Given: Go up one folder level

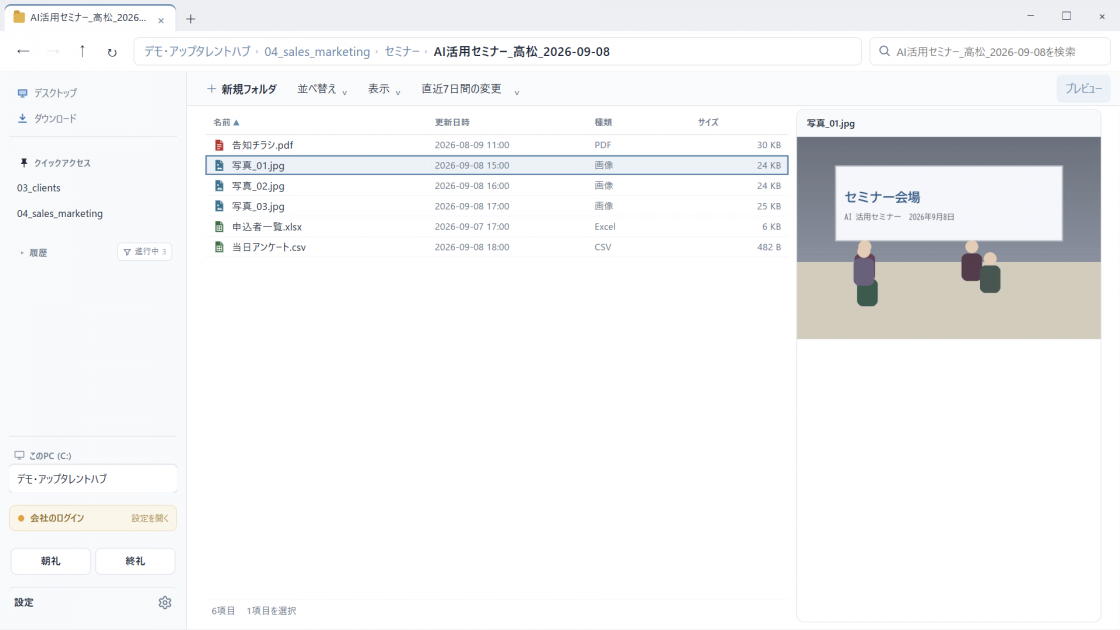Looking at the screenshot, I should (82, 51).
